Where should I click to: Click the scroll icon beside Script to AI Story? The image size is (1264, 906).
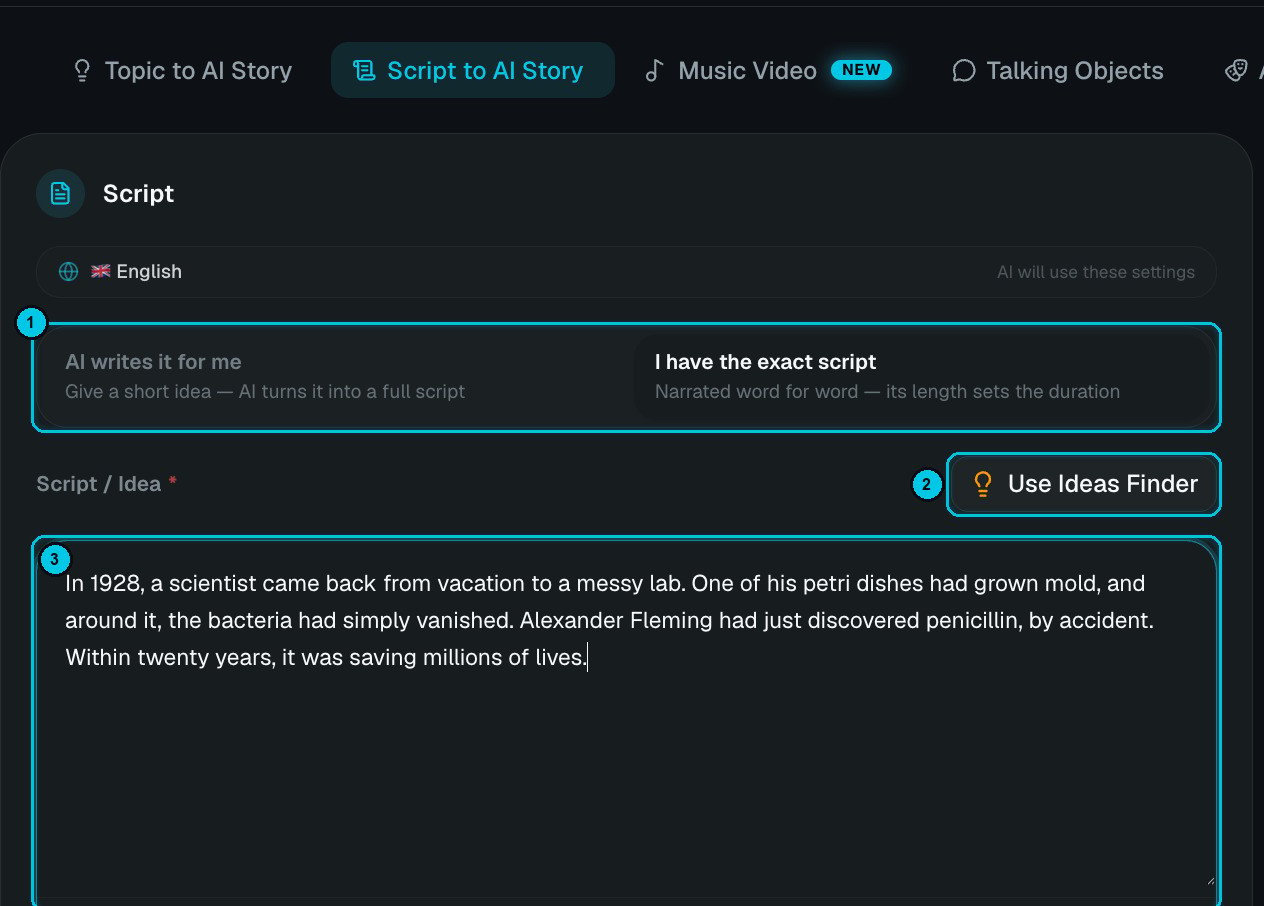tap(364, 71)
